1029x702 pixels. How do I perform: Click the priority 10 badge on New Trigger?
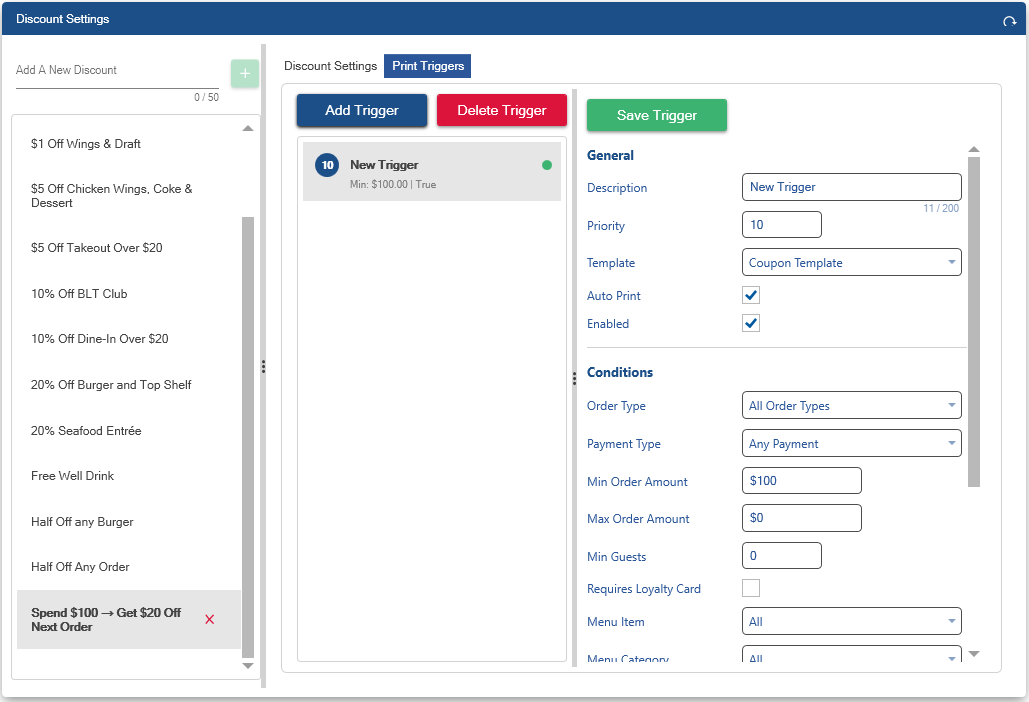(x=327, y=165)
